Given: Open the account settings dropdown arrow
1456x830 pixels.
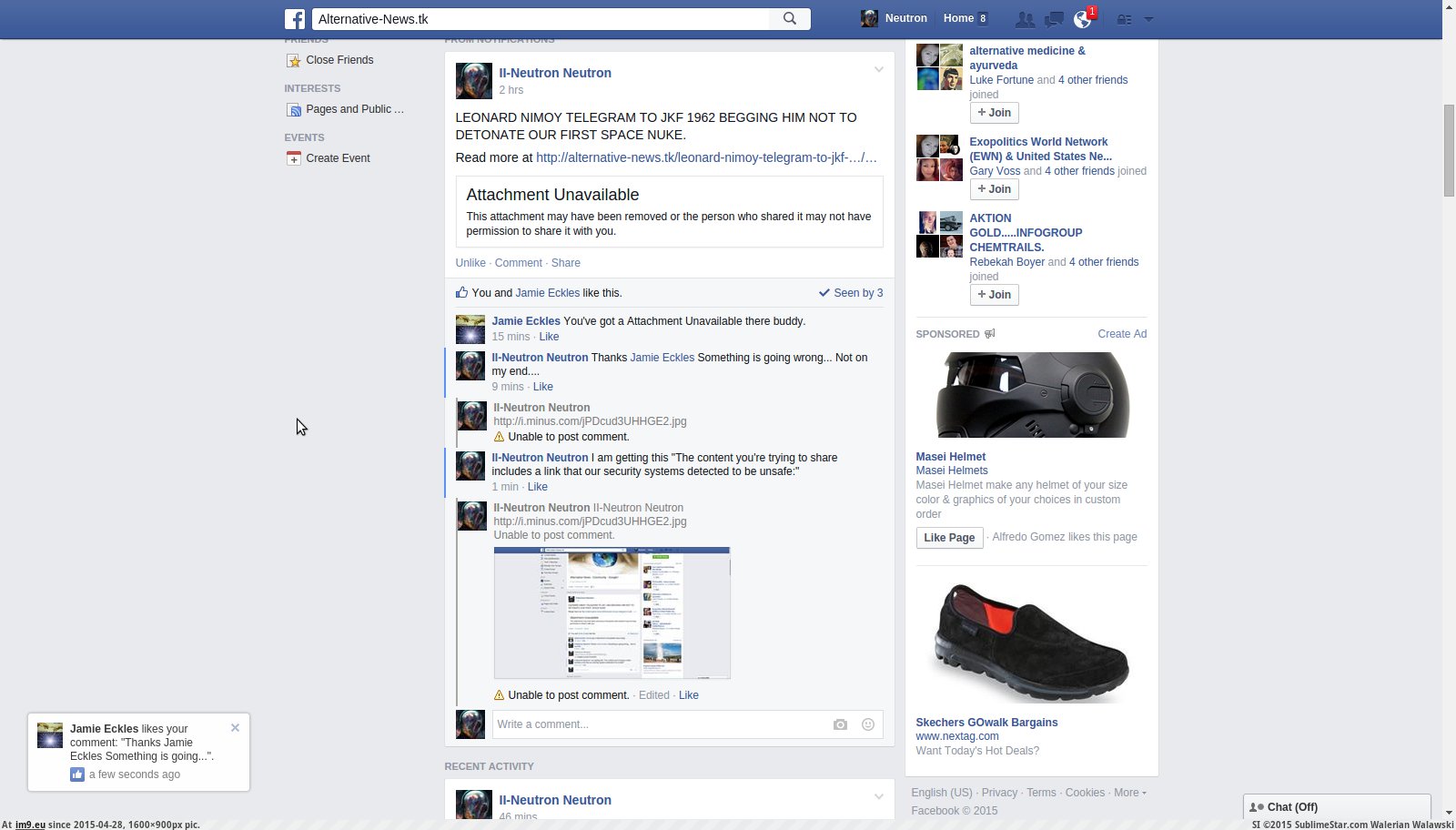Looking at the screenshot, I should (1148, 18).
